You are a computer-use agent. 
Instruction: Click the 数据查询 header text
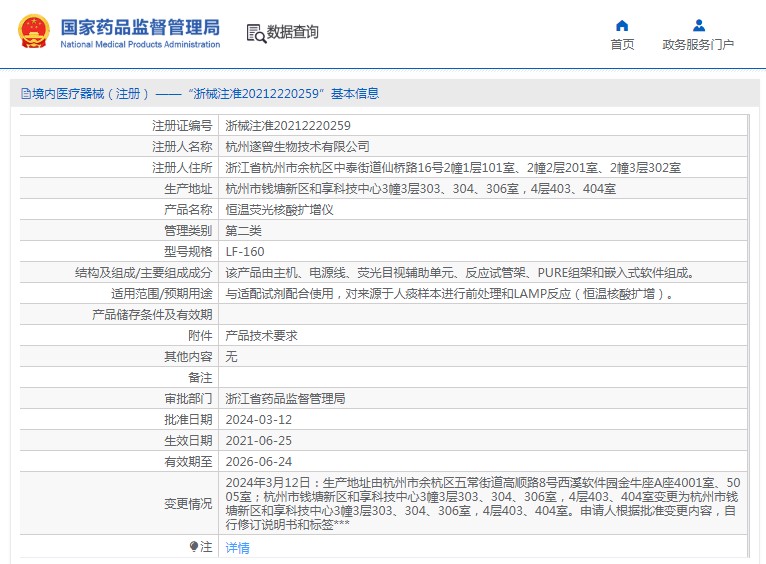point(293,32)
